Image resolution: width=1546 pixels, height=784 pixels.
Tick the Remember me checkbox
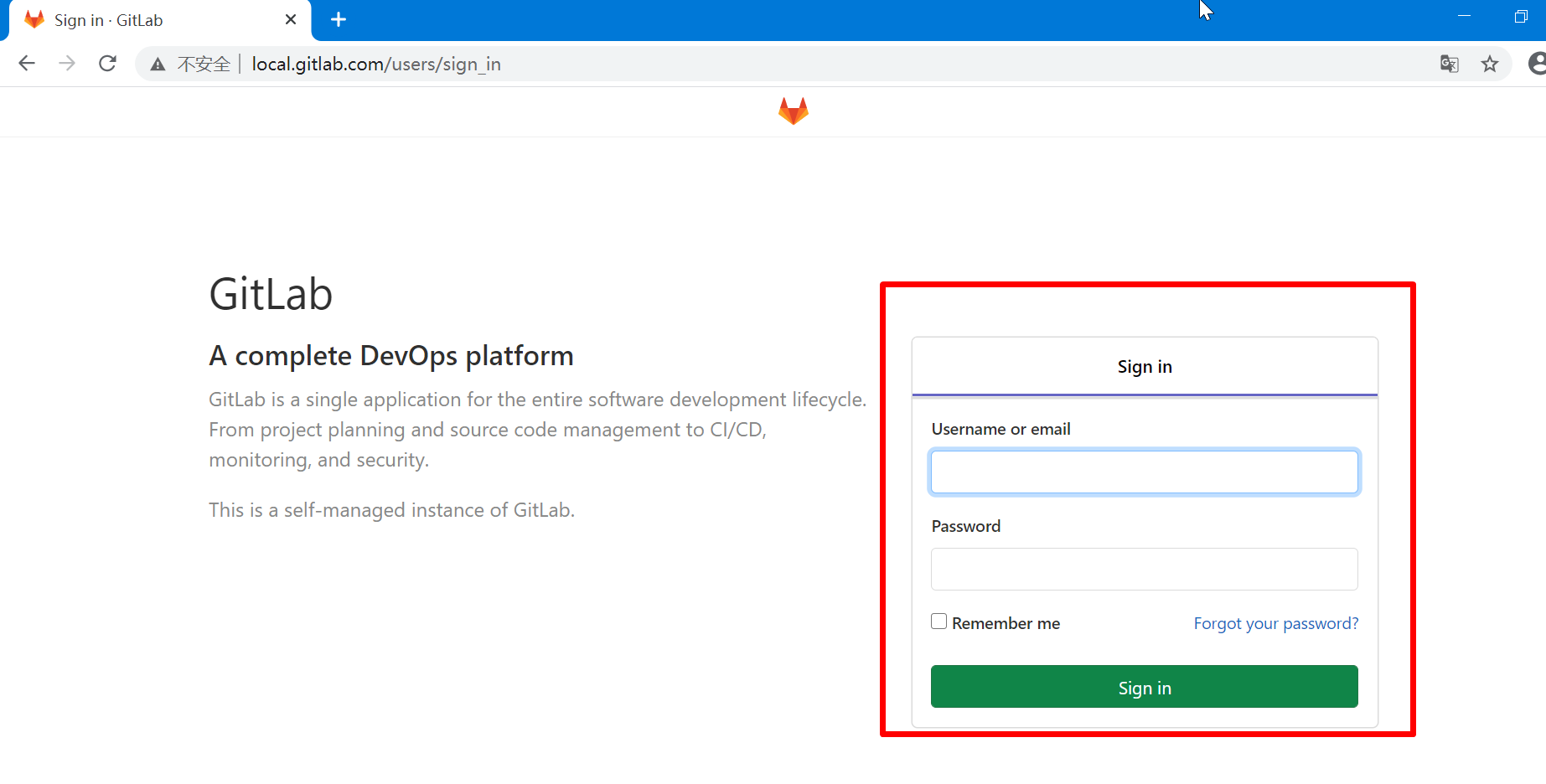click(x=938, y=622)
